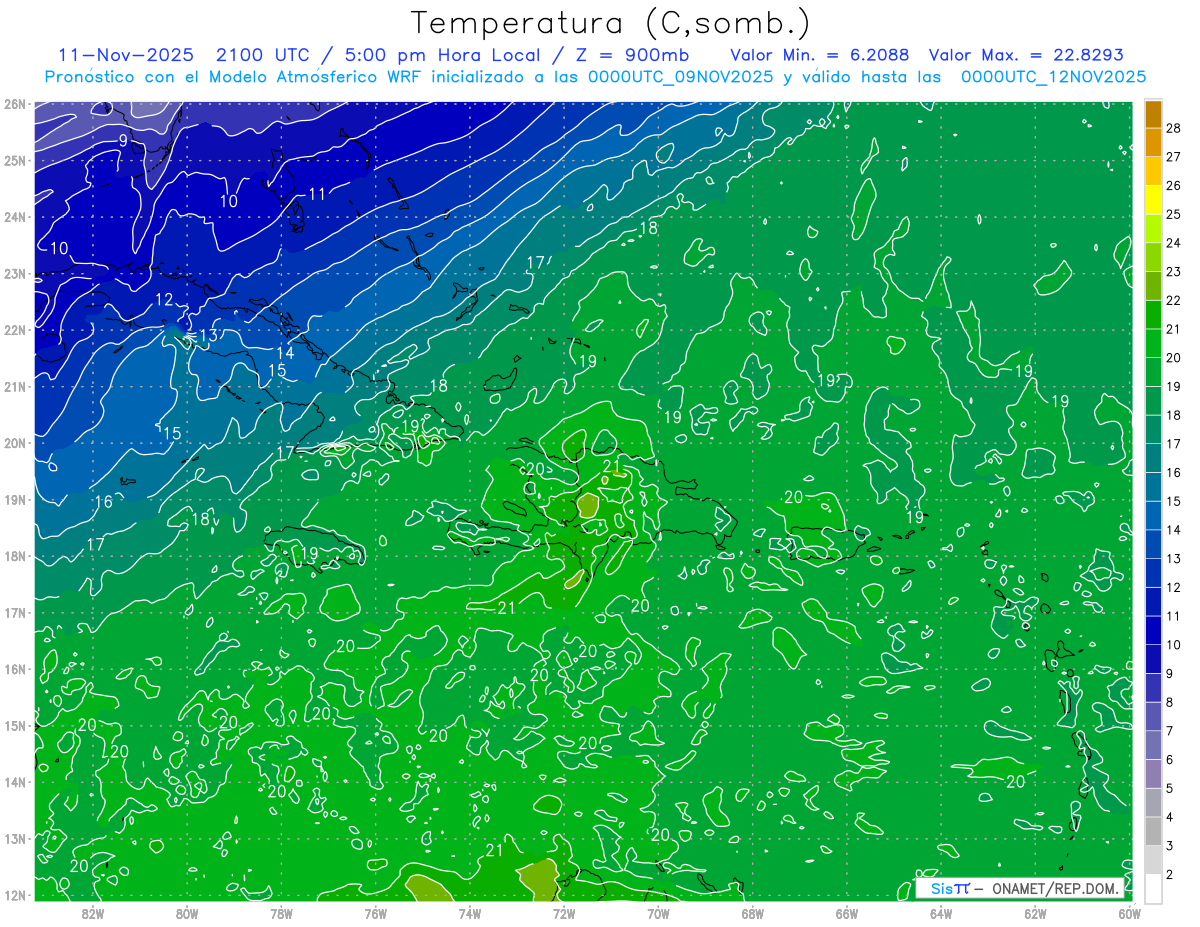The image size is (1200, 927).
Task: Click the "70W" longitude axis label
Action: click(658, 912)
